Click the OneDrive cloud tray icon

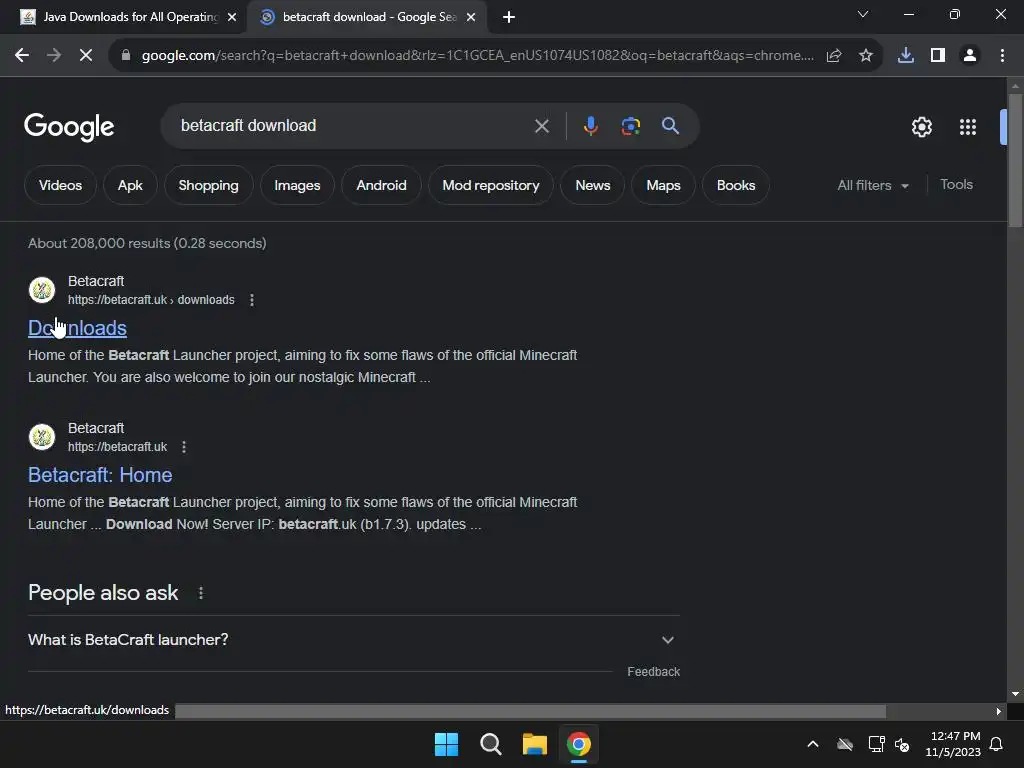(845, 744)
